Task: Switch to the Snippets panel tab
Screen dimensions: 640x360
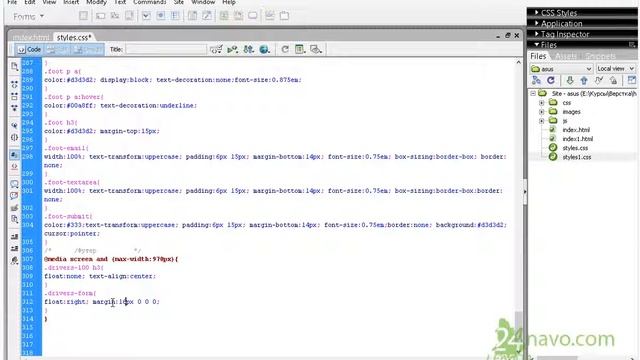Action: [600, 56]
